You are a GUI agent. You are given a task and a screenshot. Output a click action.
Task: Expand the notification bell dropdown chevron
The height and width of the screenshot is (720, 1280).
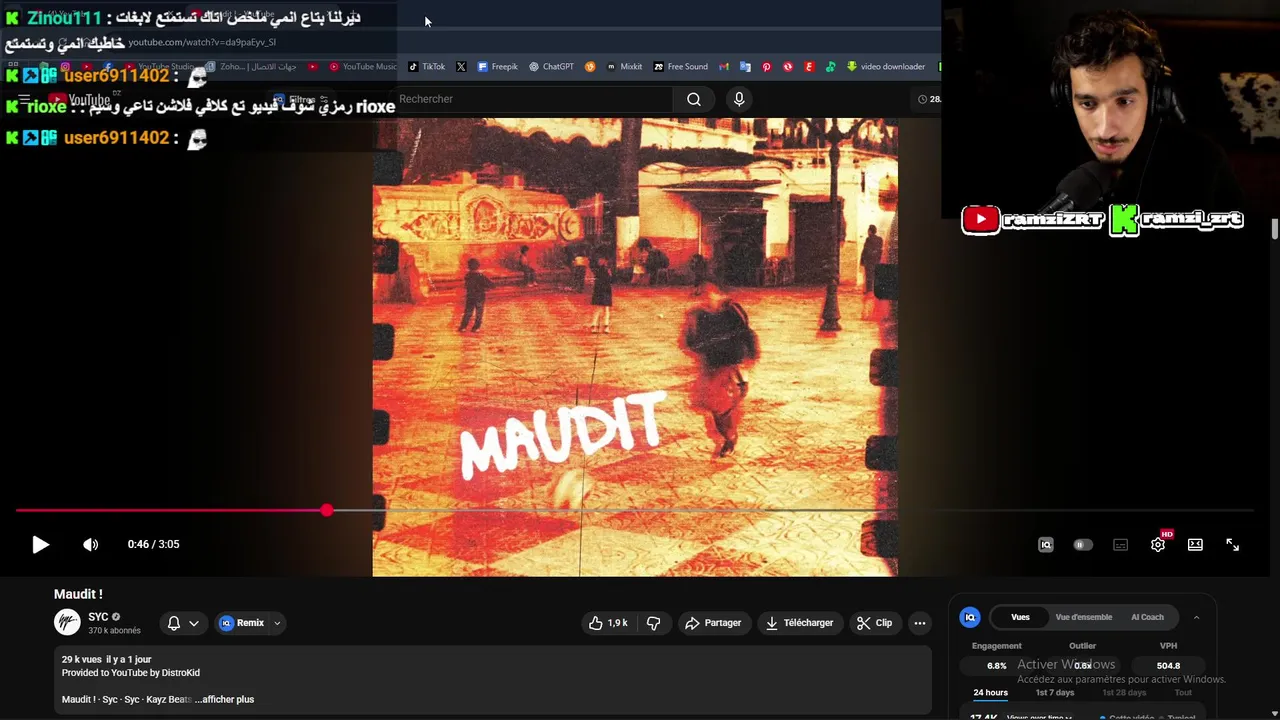[x=194, y=623]
